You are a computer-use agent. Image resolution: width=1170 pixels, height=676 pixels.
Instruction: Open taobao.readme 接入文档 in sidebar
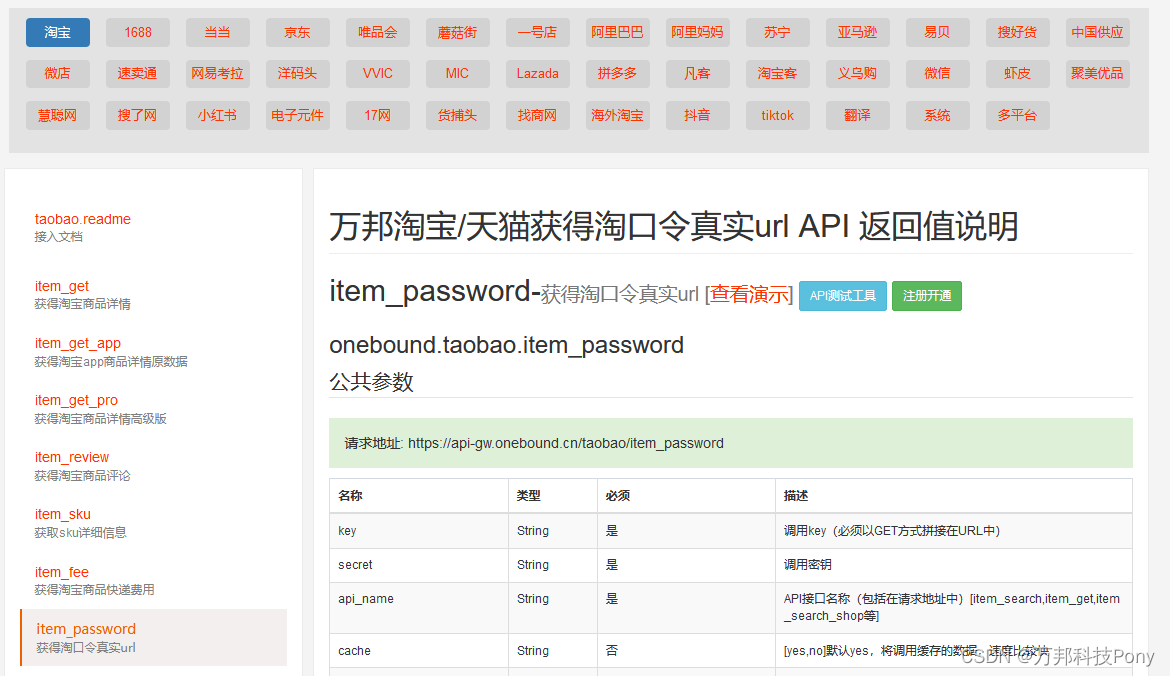pos(83,227)
